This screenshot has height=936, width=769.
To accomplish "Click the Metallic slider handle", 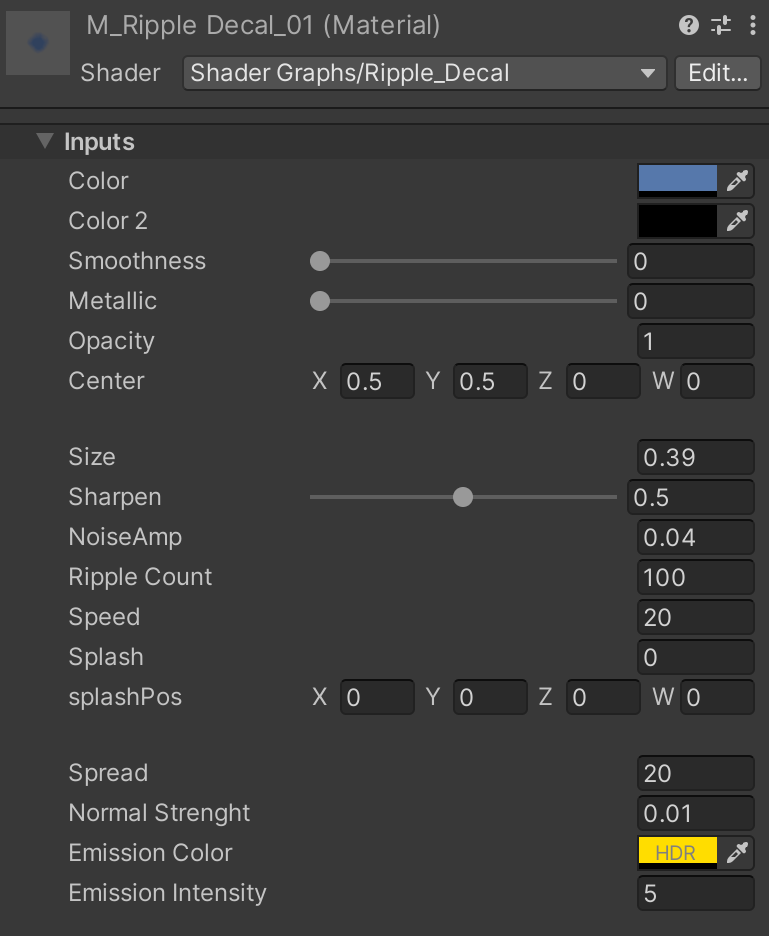I will 319,301.
